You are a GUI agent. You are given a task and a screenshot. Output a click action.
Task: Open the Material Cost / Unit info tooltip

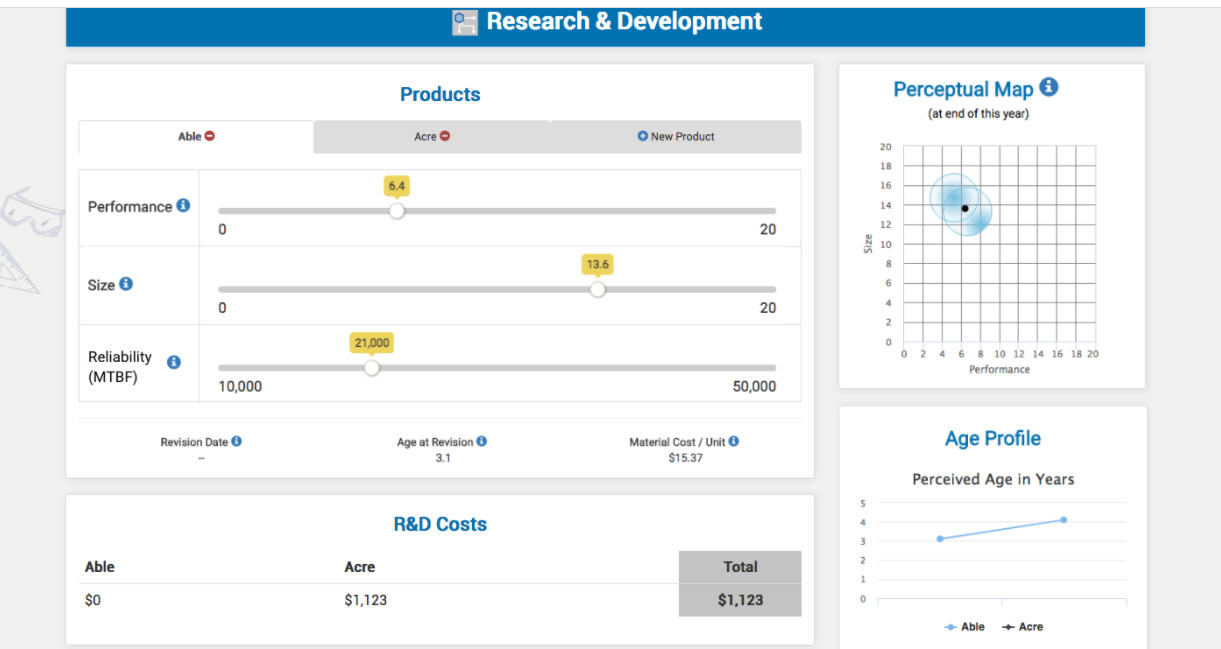[735, 441]
